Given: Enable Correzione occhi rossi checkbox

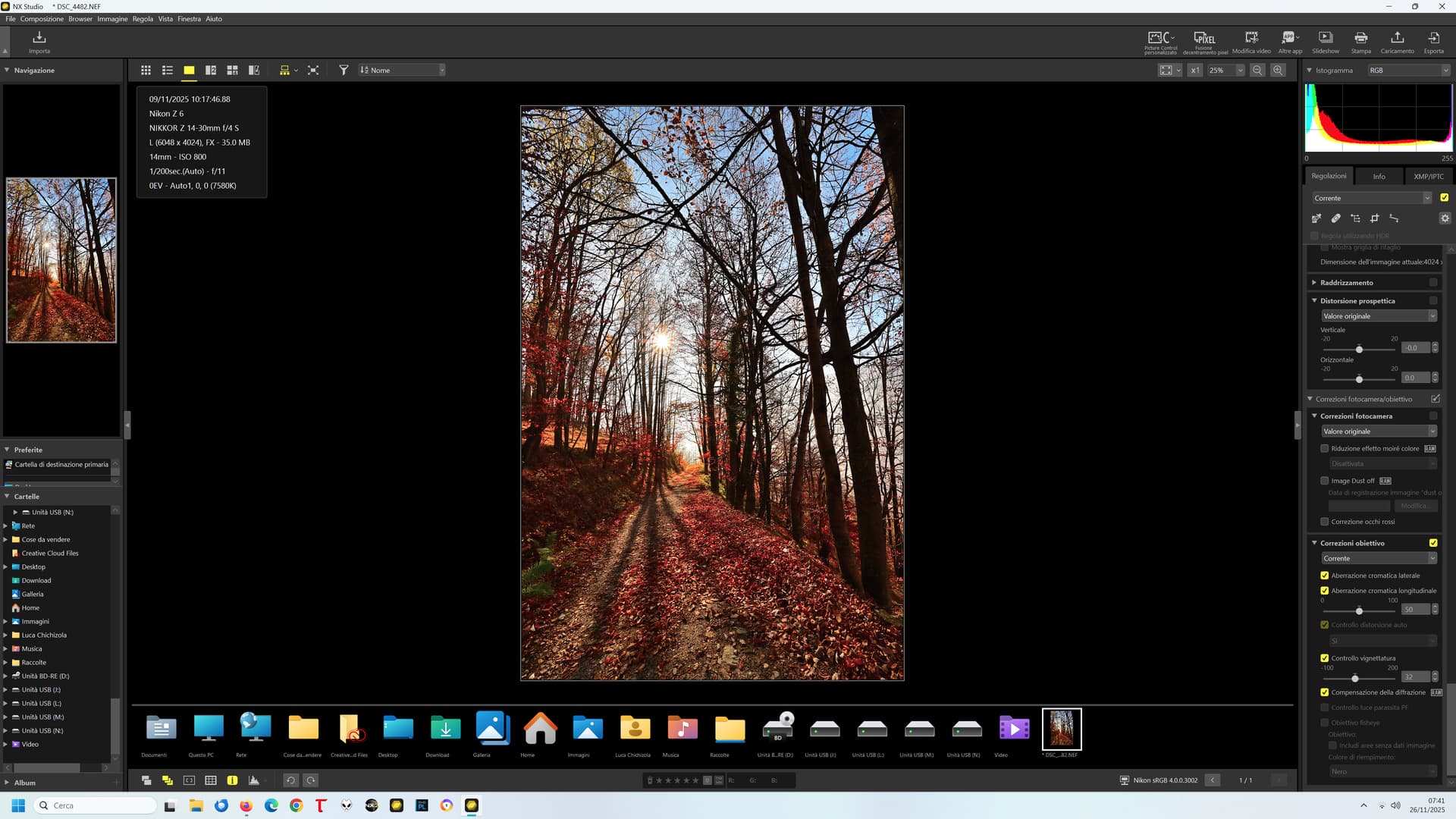Looking at the screenshot, I should 1324,522.
